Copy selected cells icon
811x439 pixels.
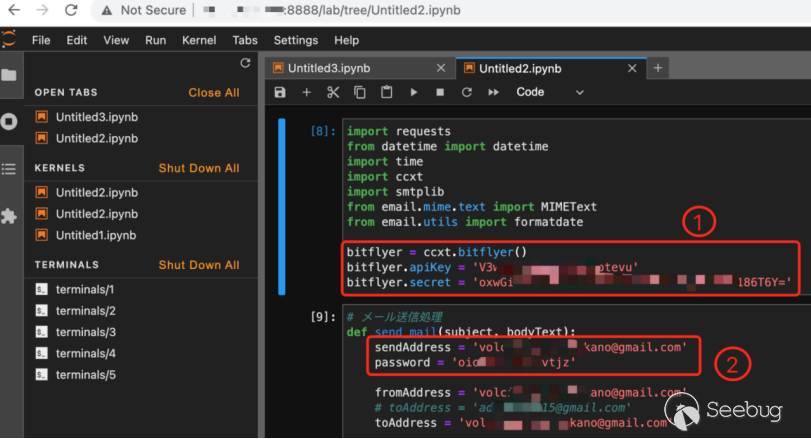click(359, 92)
